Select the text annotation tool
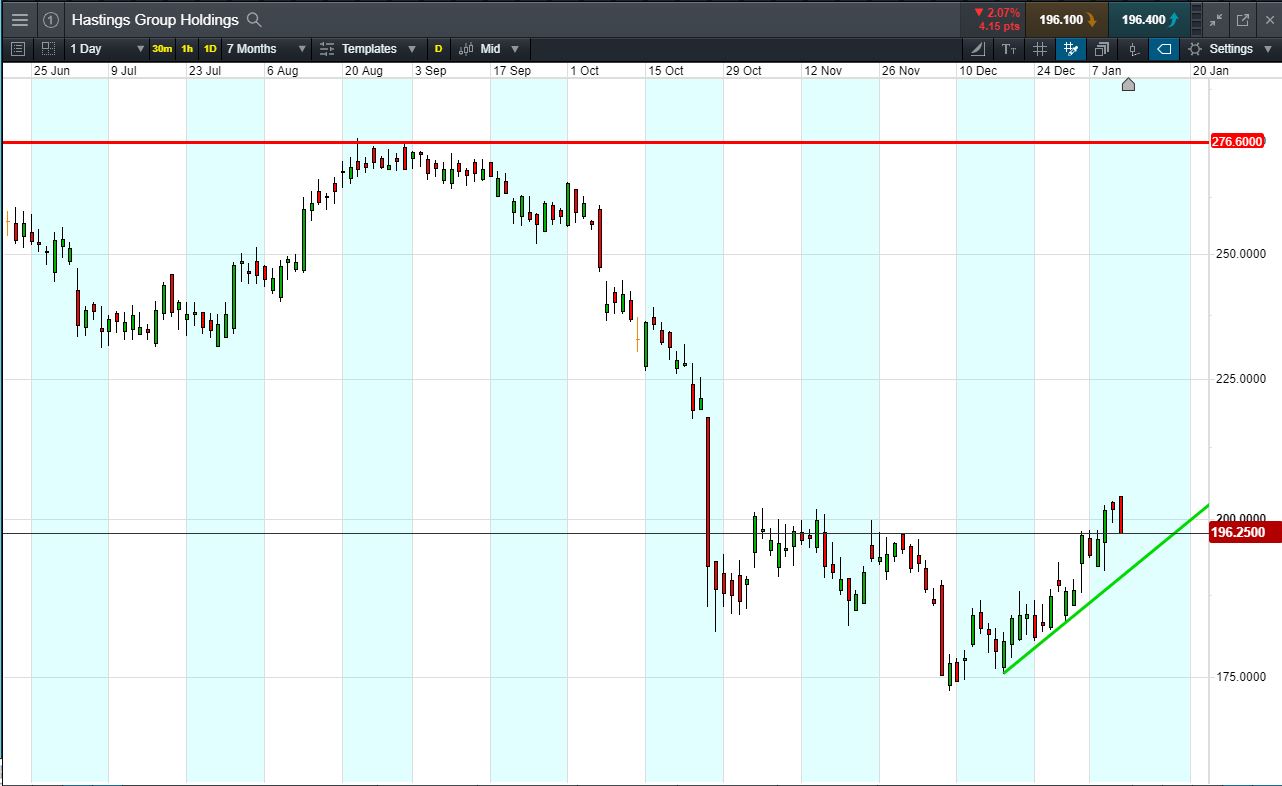1282x786 pixels. click(1009, 48)
